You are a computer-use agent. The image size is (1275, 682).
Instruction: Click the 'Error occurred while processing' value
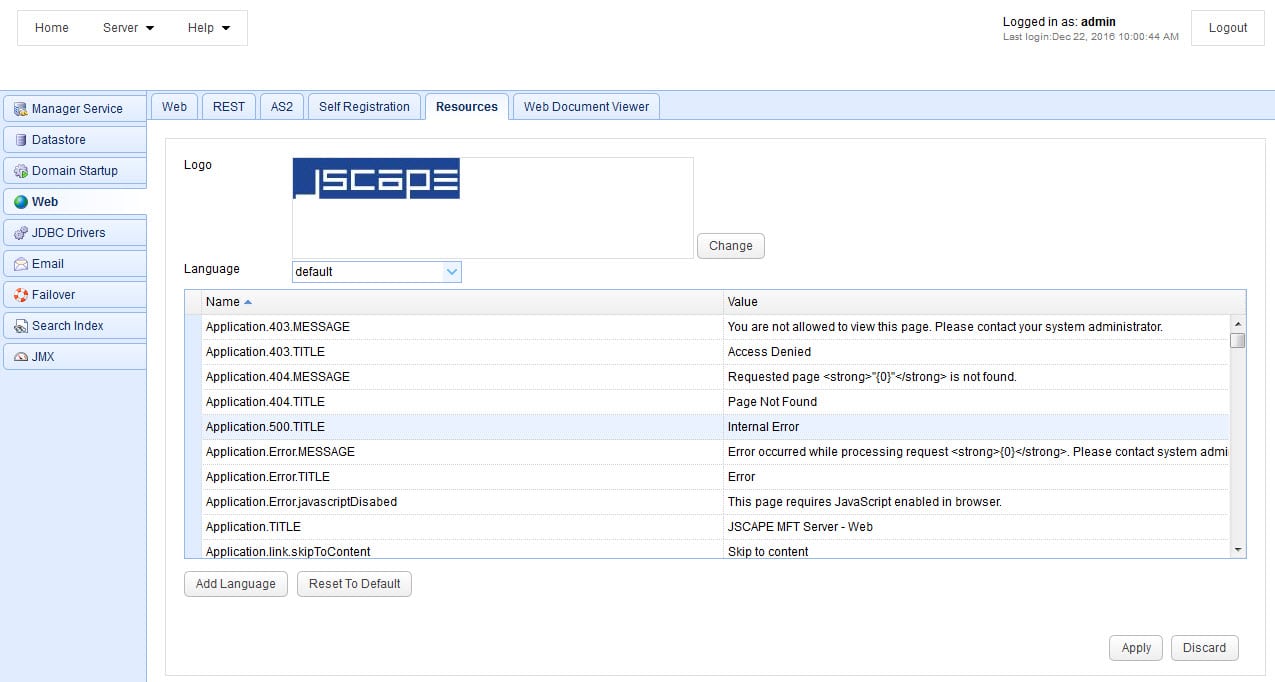977,452
